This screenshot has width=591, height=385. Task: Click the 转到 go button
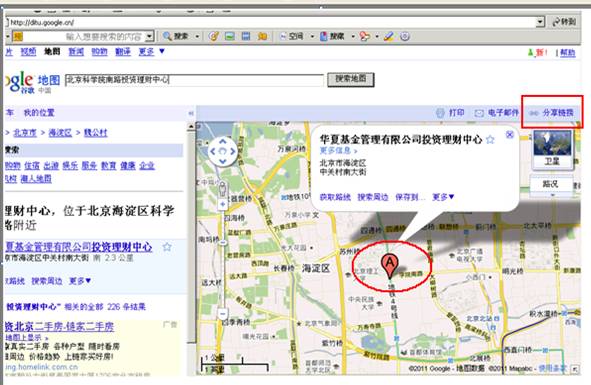point(564,22)
